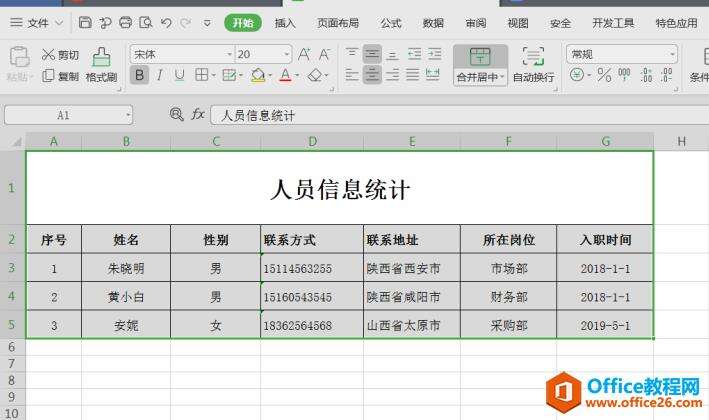
Task: Click the currency format icon
Action: (x=577, y=75)
